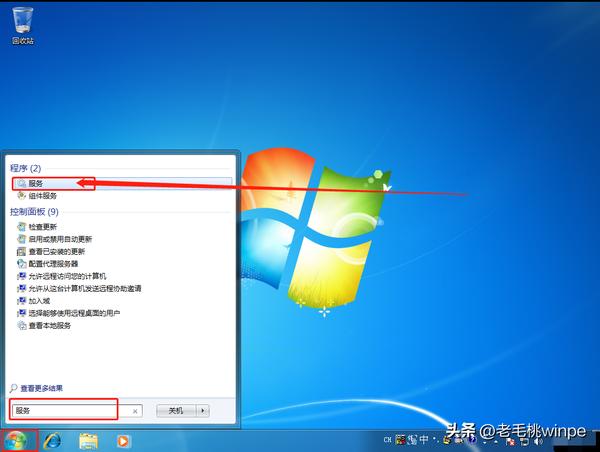The height and width of the screenshot is (452, 600).
Task: Select the 加入域 result
Action: [x=34, y=301]
